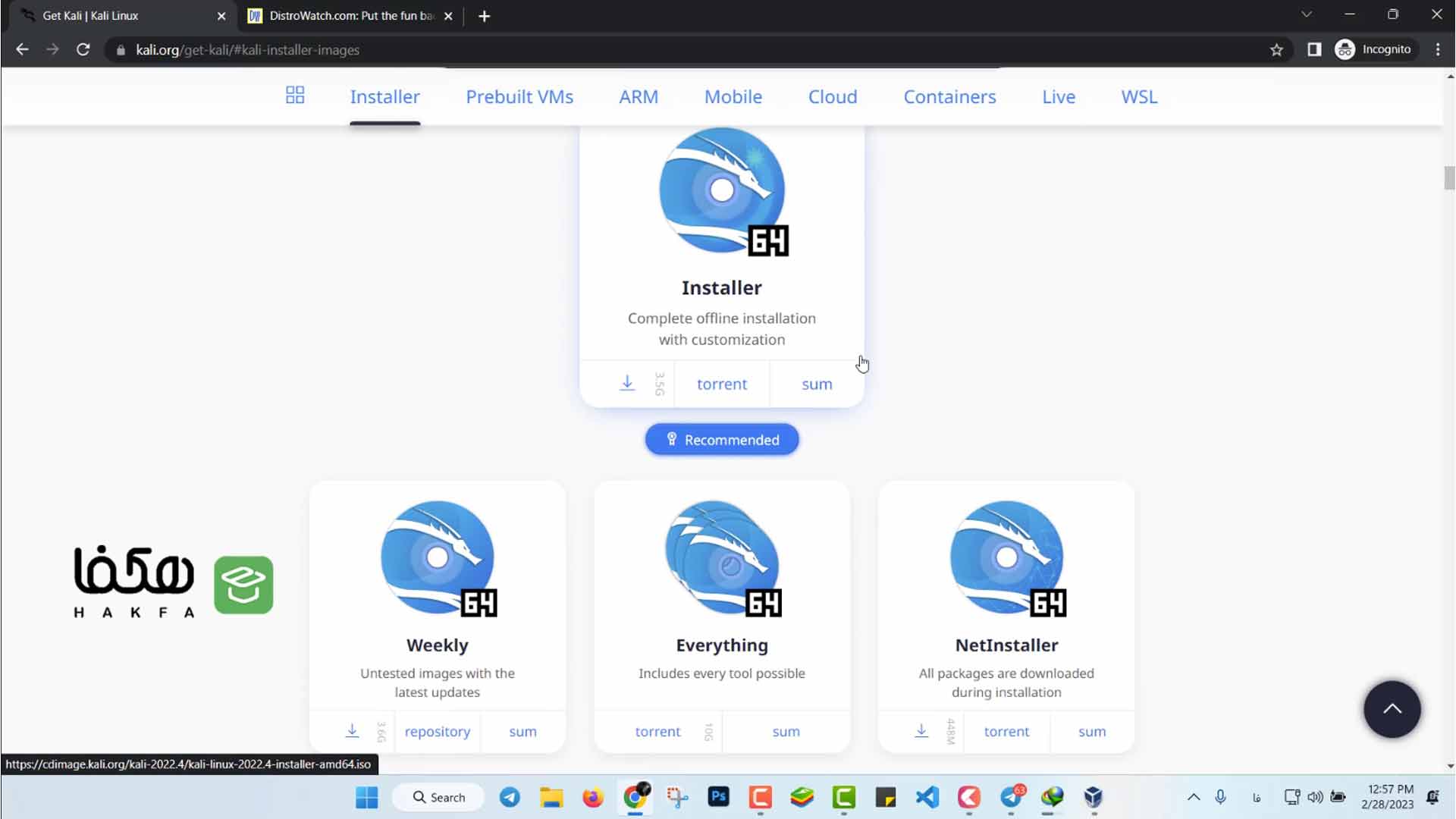
Task: Open Photoshop from the taskbar
Action: (718, 796)
